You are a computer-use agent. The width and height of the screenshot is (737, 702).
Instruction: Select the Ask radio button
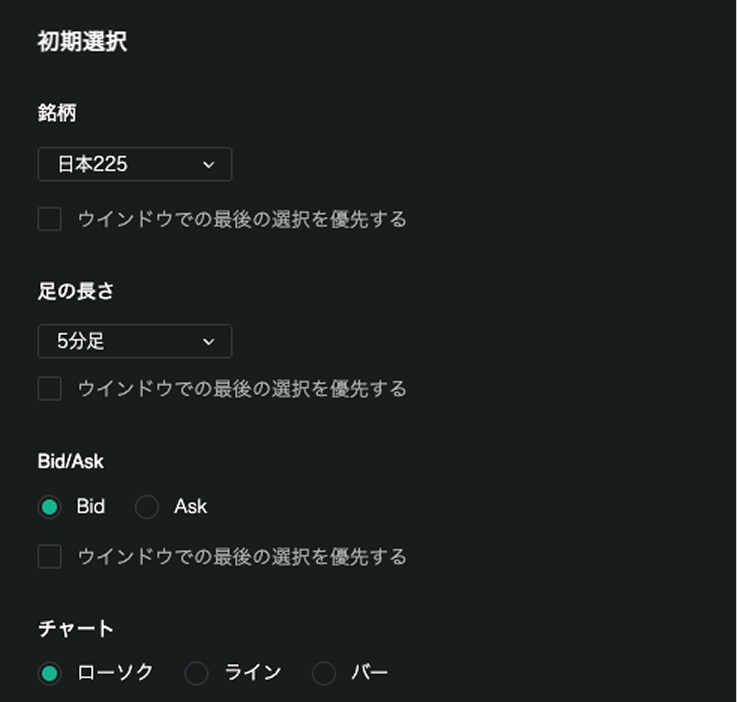[x=147, y=507]
